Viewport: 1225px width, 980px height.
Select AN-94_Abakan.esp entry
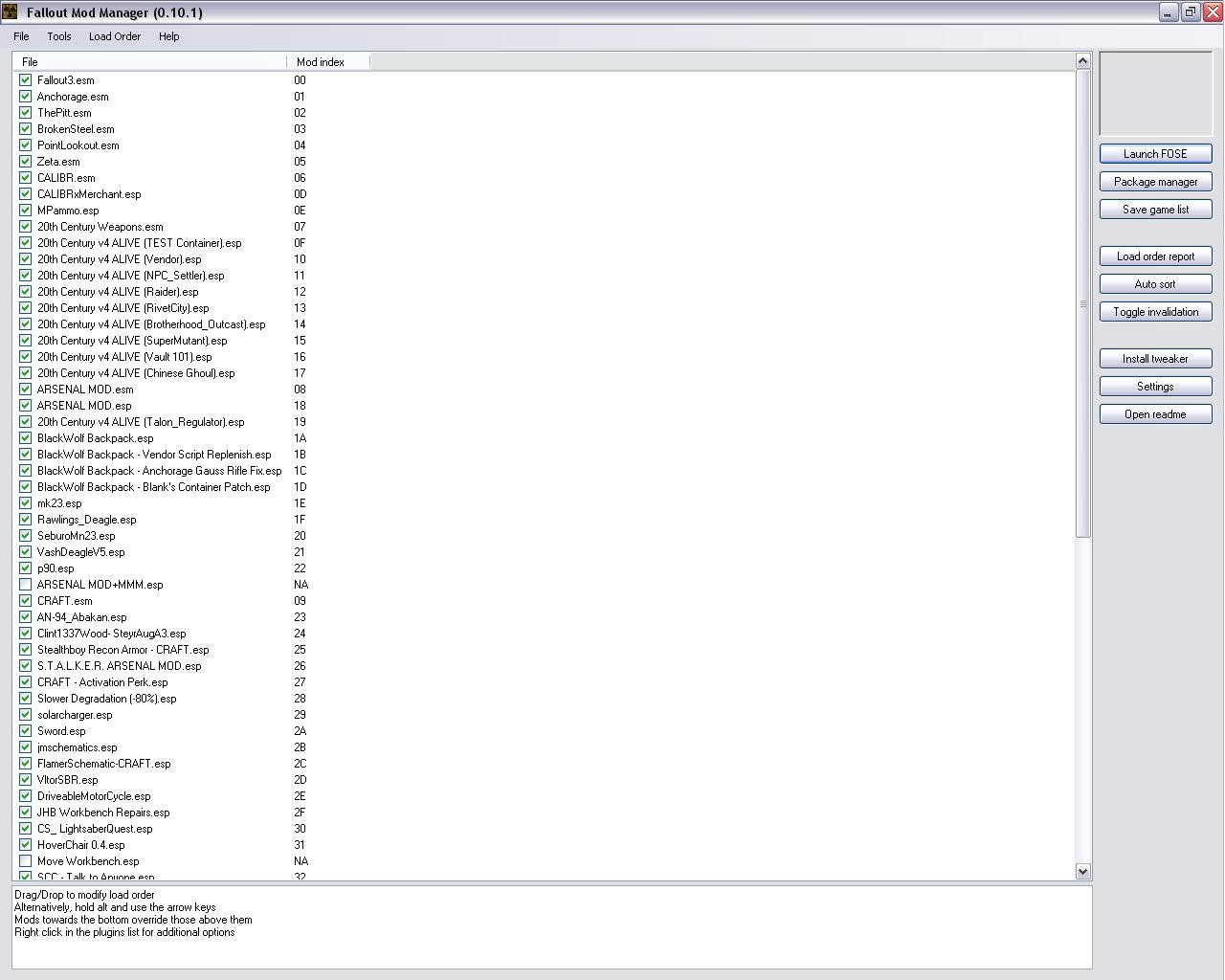click(82, 617)
